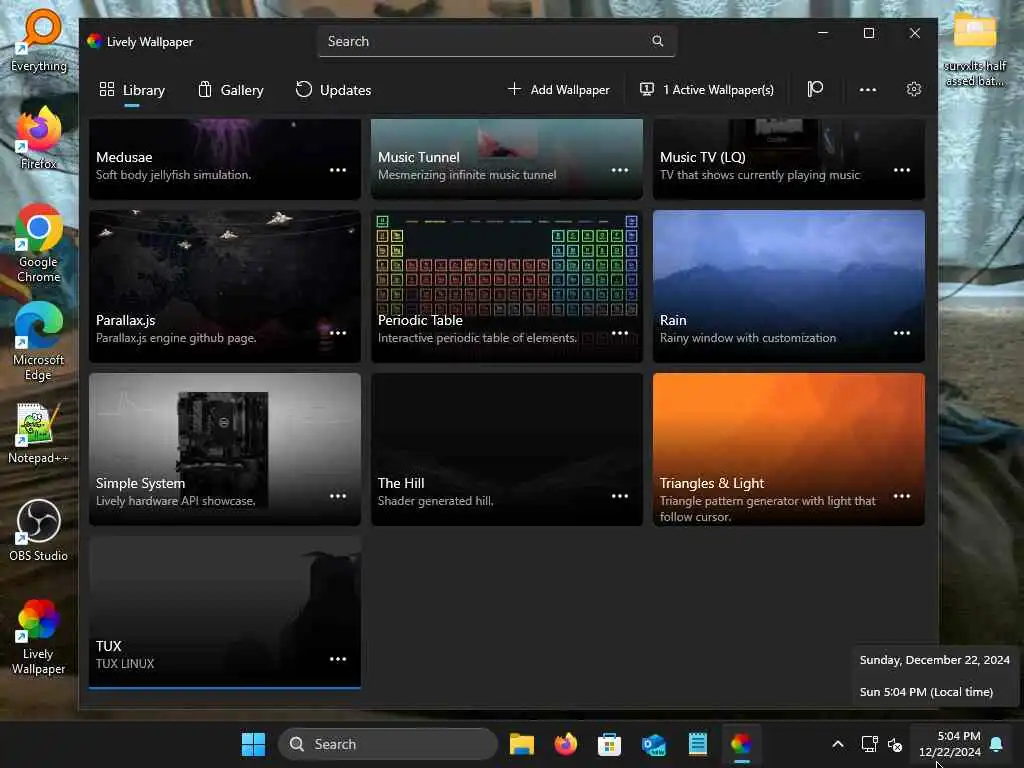The height and width of the screenshot is (768, 1024).
Task: Apply the Simple System wallpaper thumbnail
Action: 225,449
